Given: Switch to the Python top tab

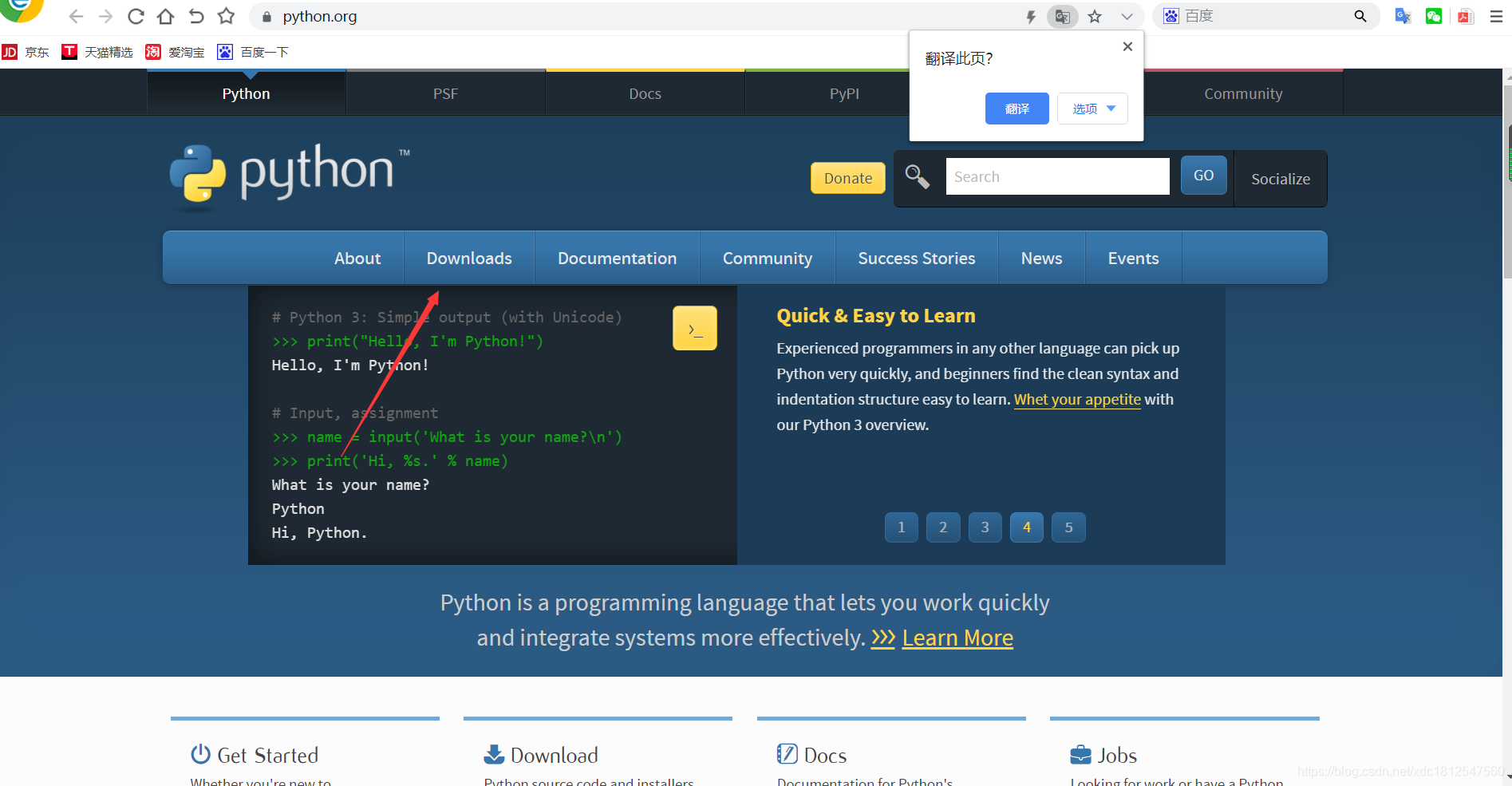Looking at the screenshot, I should (x=247, y=93).
